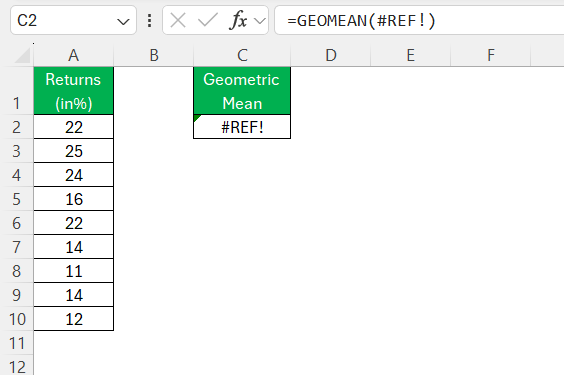The image size is (564, 375).
Task: Select the 'Returns (in%)' header cell
Action: pos(73,91)
